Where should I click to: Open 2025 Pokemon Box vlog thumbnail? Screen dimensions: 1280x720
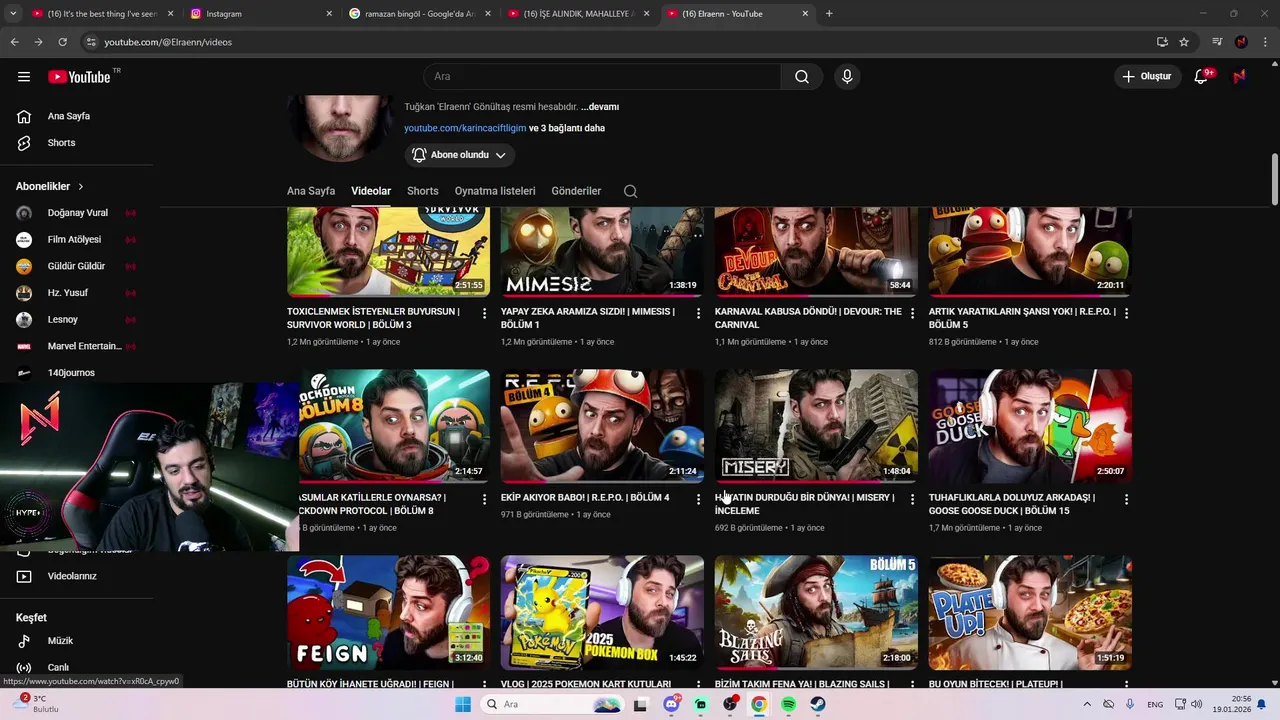click(602, 613)
